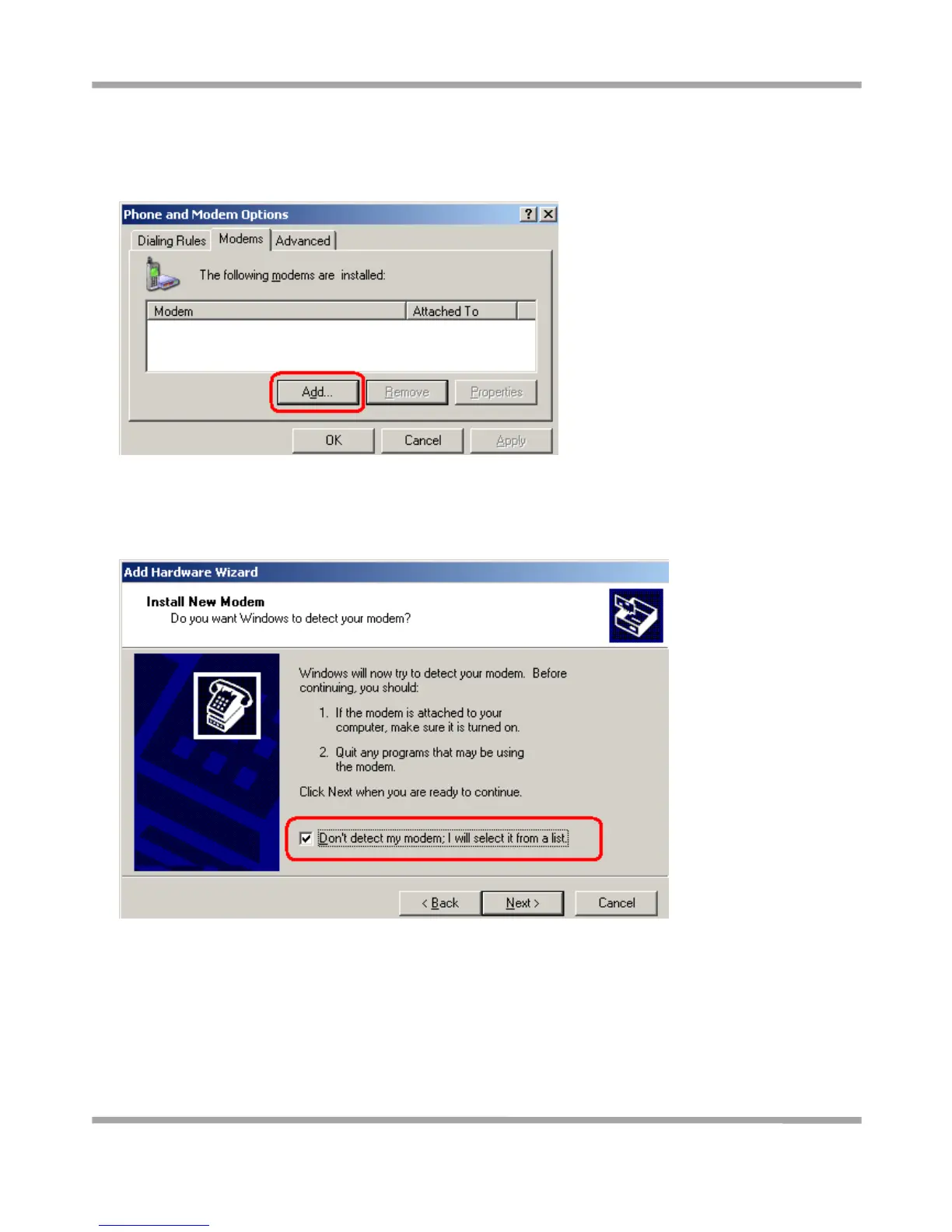Cancel the Add Hardware Wizard
Viewport: 952px width, 1232px height.
616,903
